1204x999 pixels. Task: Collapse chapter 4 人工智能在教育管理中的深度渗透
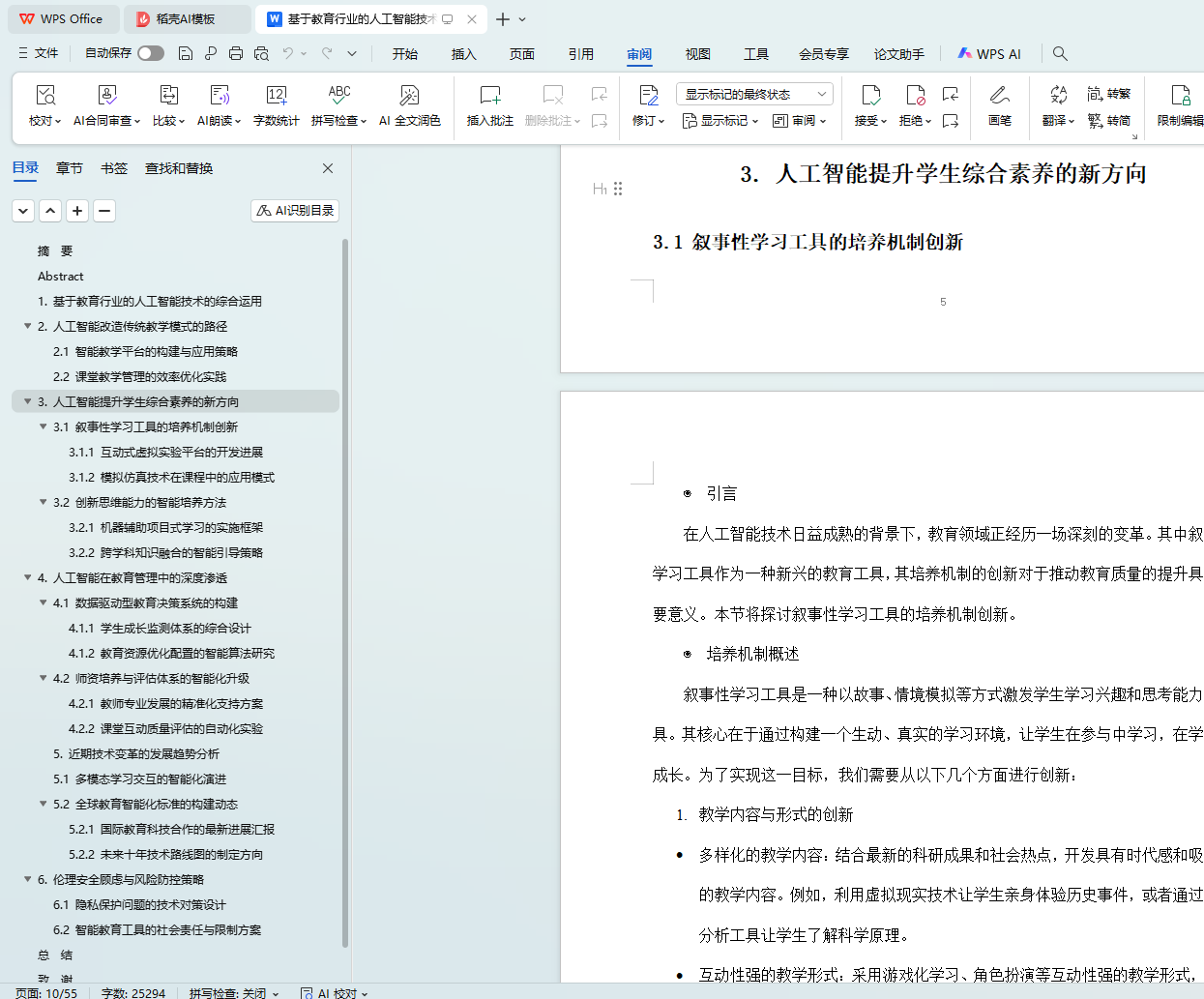click(x=28, y=577)
